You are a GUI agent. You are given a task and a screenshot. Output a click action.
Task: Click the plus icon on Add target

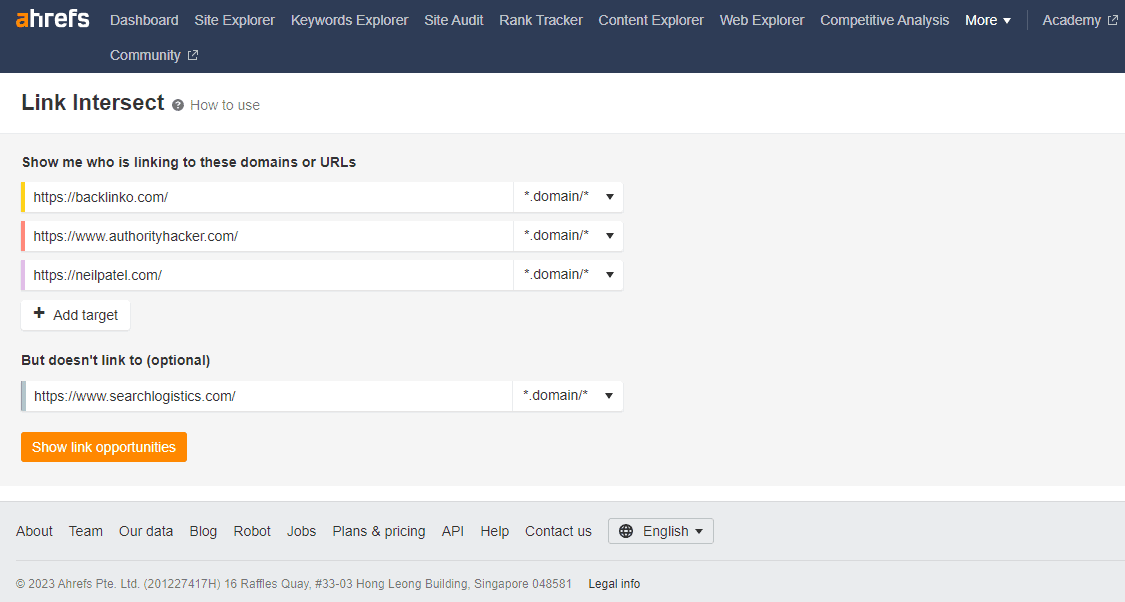click(x=39, y=314)
